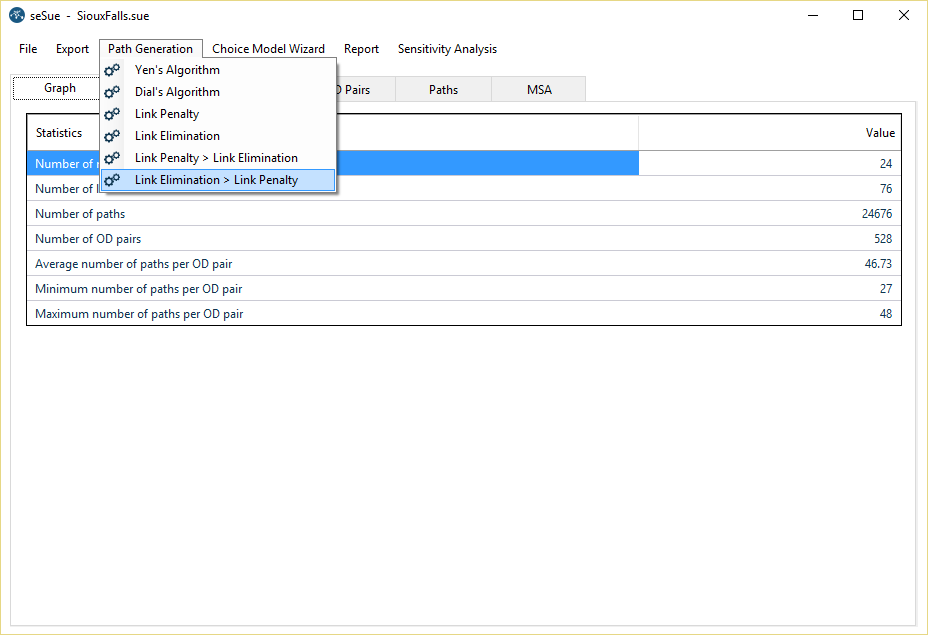Click the Value column header
The image size is (928, 635).
[x=768, y=133]
